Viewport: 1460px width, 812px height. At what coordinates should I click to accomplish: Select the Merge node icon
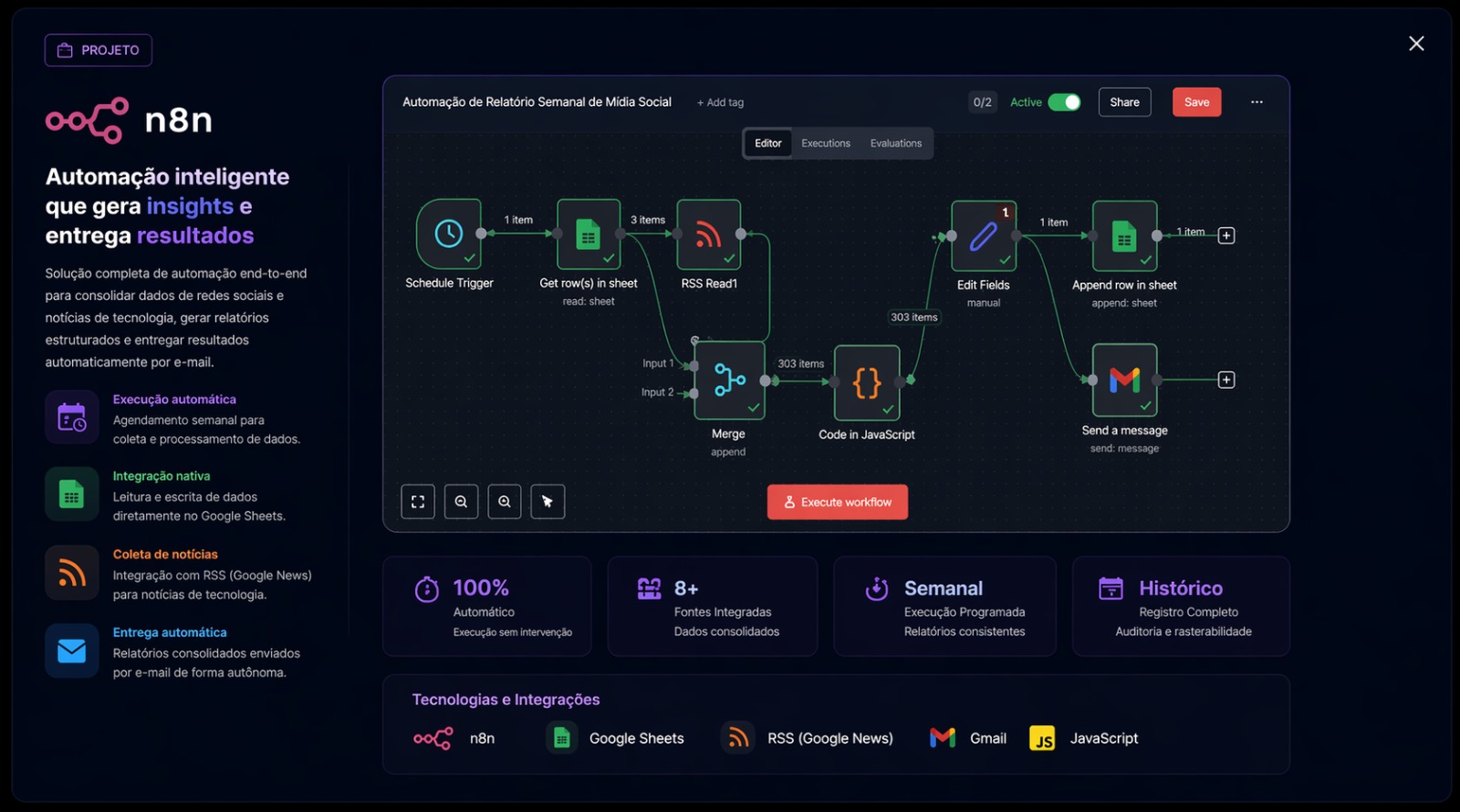[x=729, y=380]
